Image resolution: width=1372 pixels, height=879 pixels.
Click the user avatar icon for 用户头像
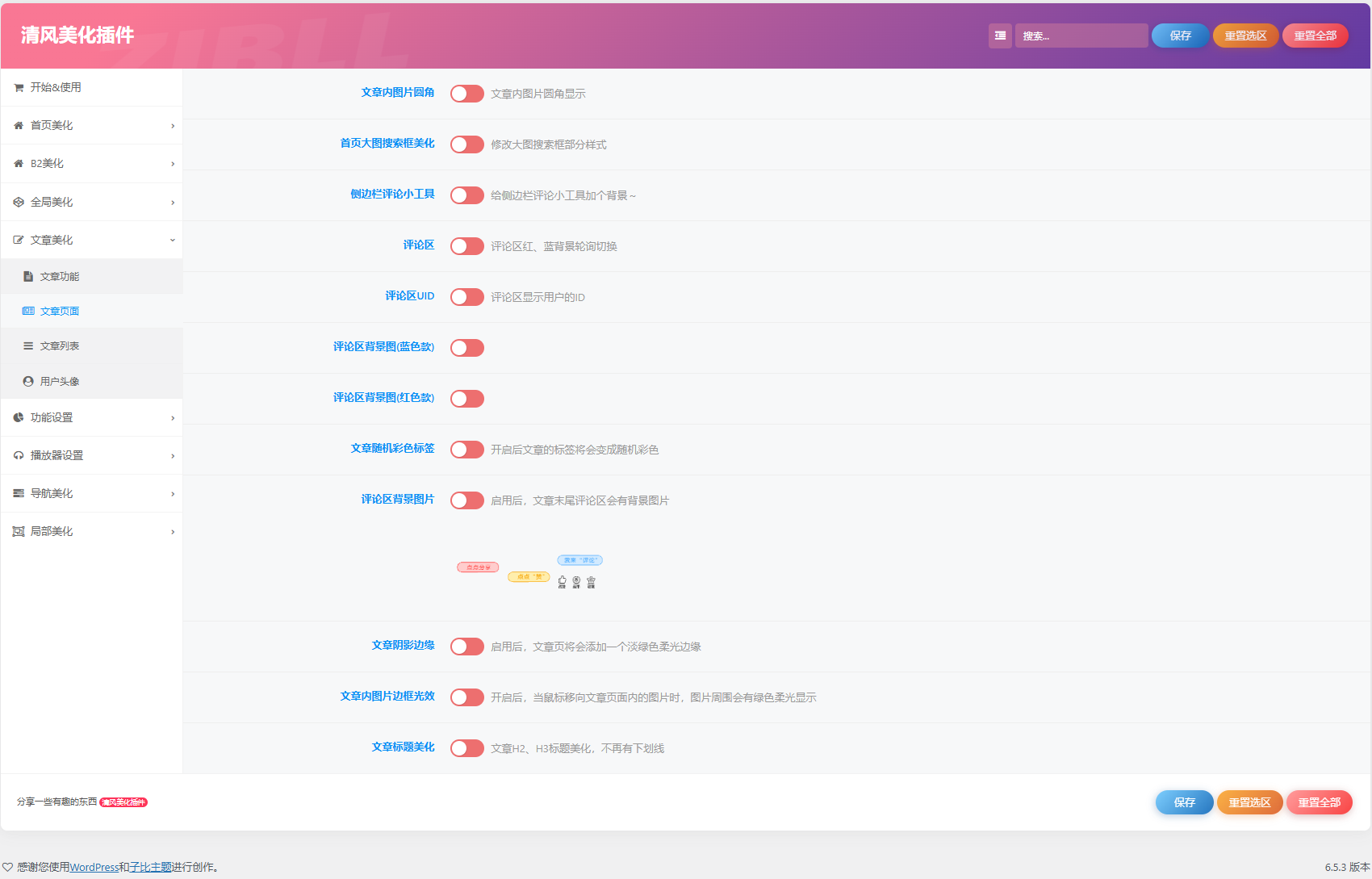pos(28,382)
